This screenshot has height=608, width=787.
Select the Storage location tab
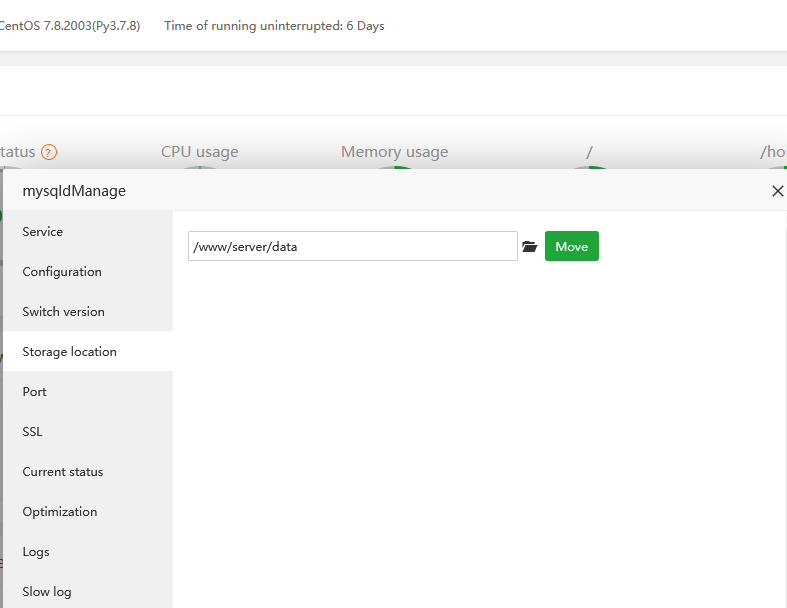(70, 351)
